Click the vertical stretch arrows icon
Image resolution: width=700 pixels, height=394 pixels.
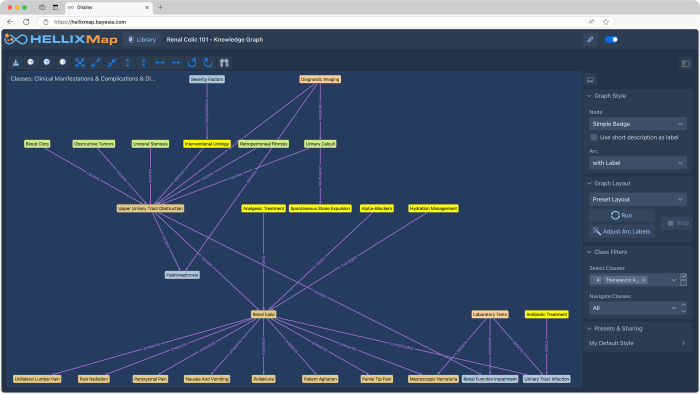click(x=128, y=62)
